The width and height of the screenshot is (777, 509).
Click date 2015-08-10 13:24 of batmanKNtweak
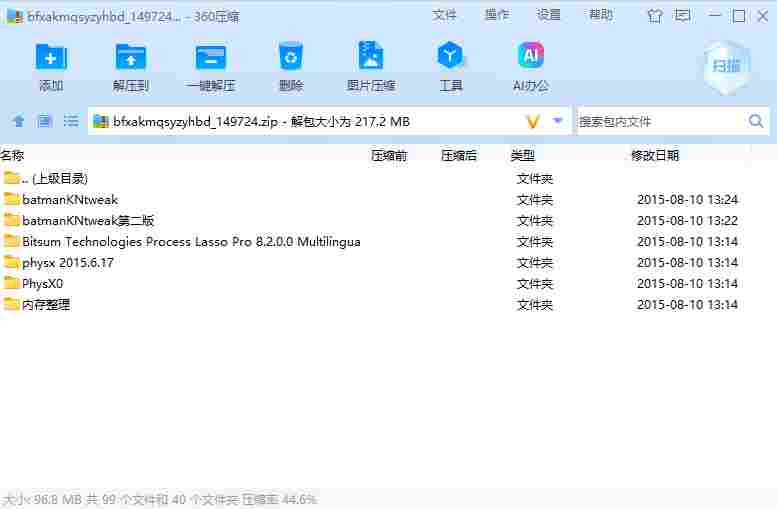(x=687, y=200)
